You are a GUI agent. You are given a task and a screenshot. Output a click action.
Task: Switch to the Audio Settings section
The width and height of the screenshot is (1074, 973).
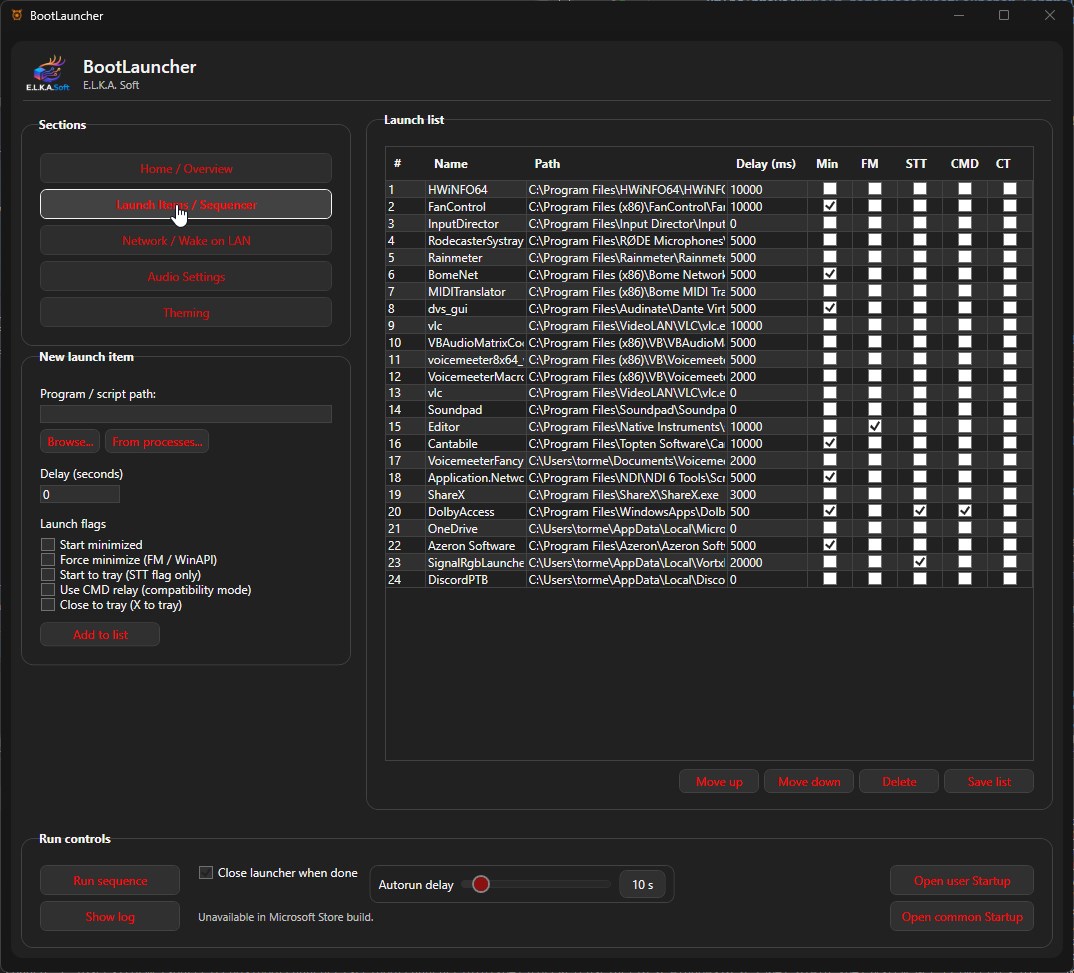pyautogui.click(x=186, y=277)
